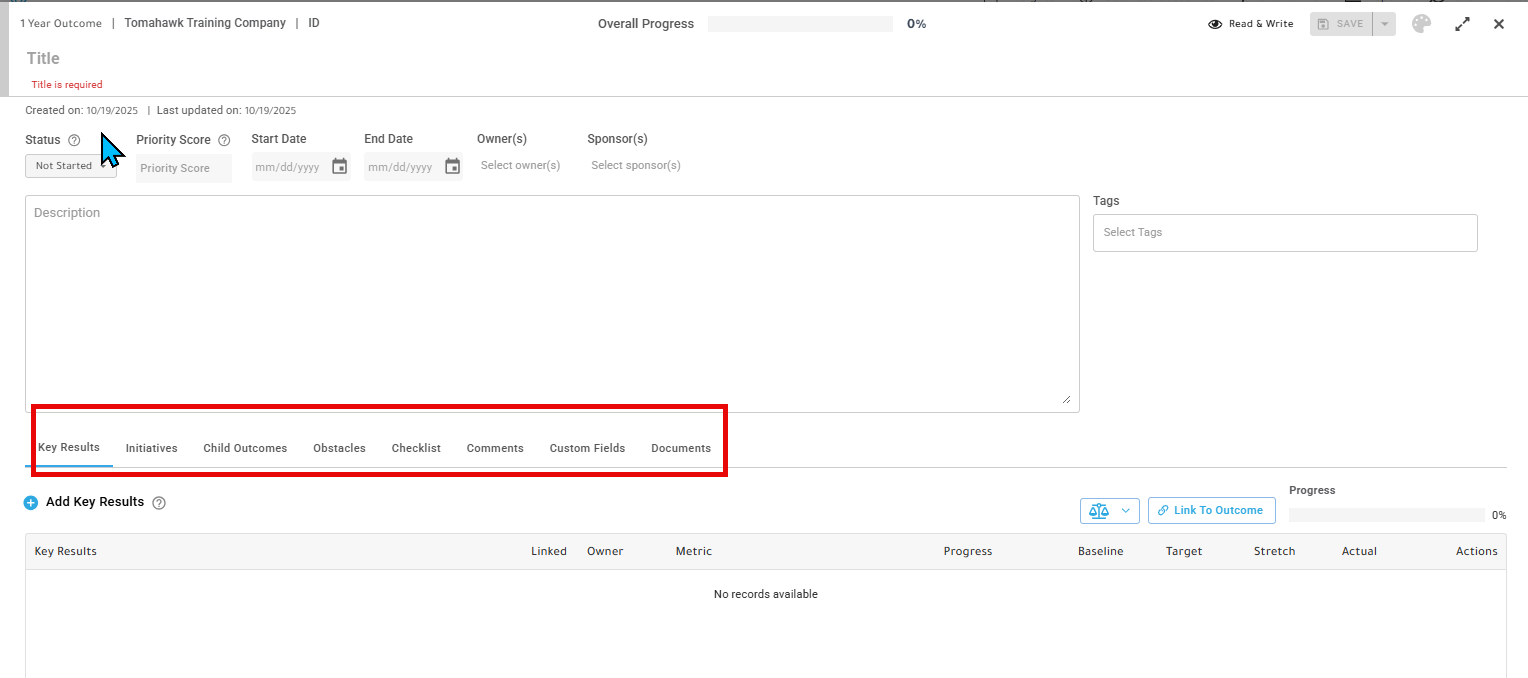Click the Tomahawk Training Company text
The height and width of the screenshot is (678, 1528).
[205, 23]
